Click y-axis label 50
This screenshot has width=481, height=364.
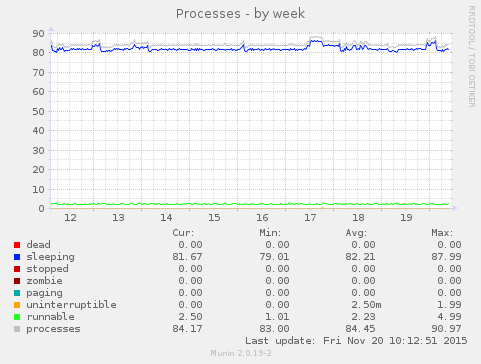point(38,111)
